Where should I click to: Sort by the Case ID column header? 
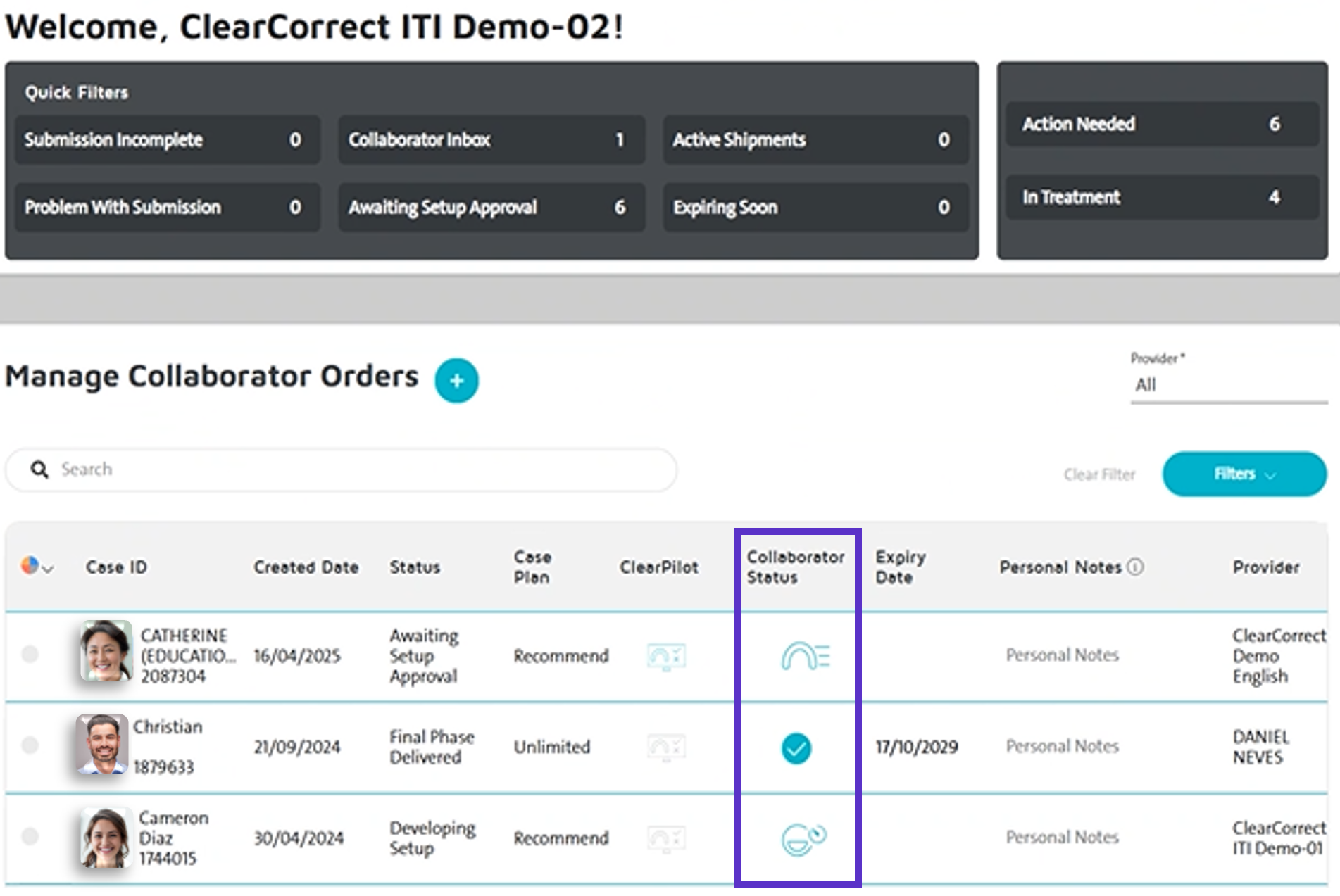[x=116, y=567]
